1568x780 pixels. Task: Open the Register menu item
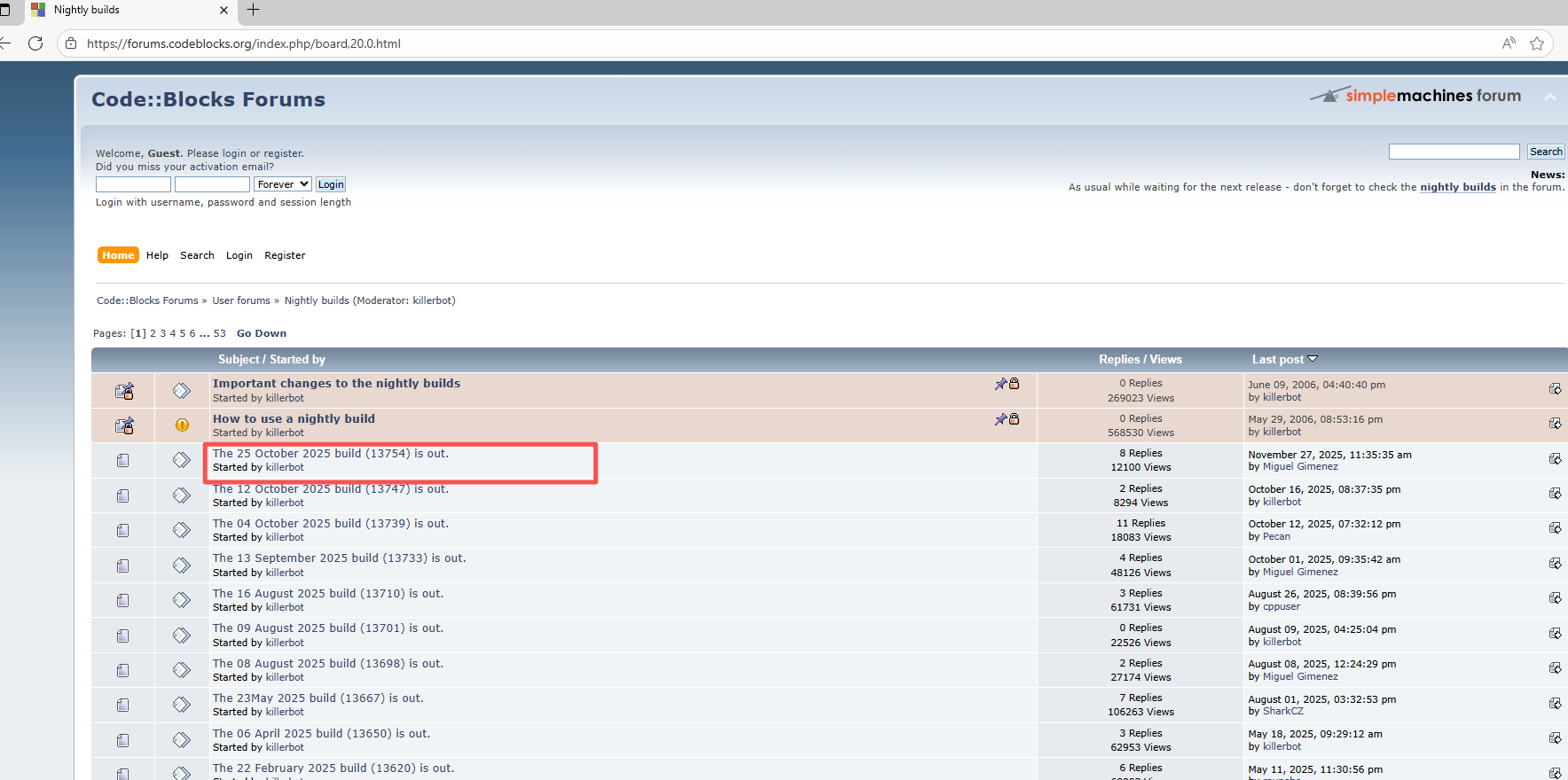(285, 255)
